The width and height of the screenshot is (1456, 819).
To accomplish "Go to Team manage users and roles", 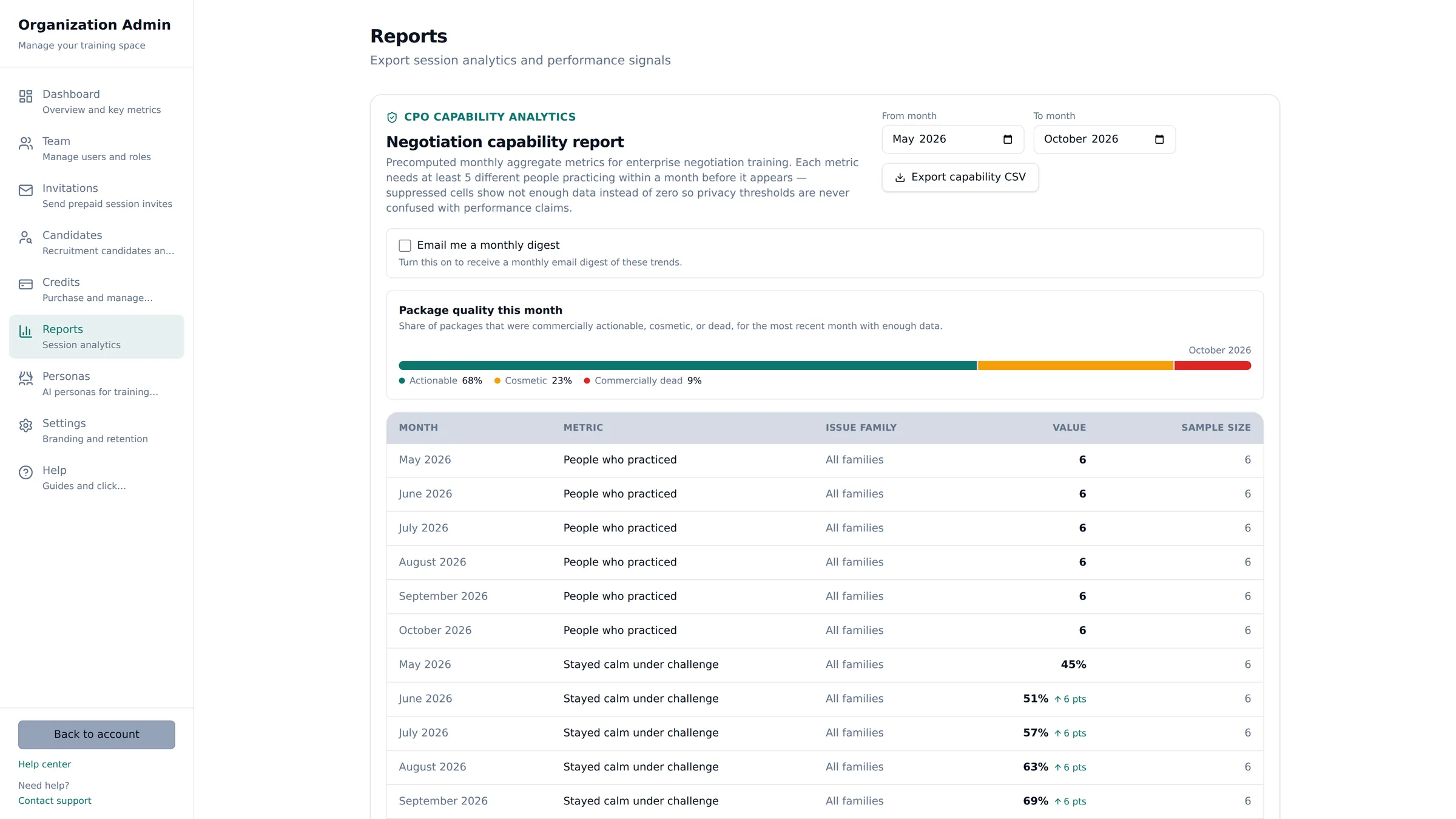I will 96,149.
